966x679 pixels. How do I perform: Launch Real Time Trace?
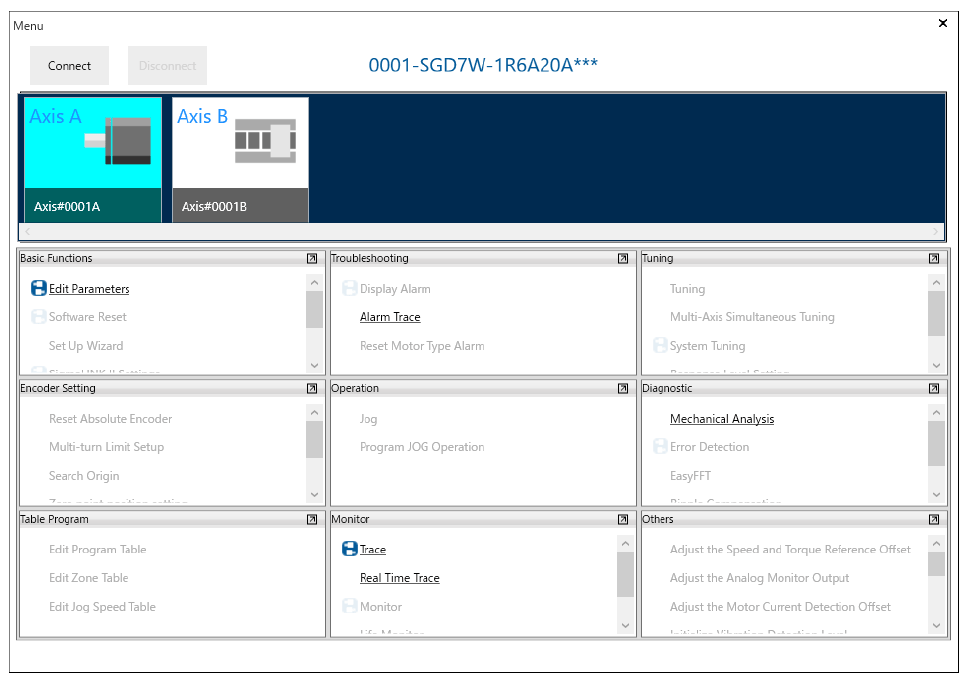pos(399,578)
